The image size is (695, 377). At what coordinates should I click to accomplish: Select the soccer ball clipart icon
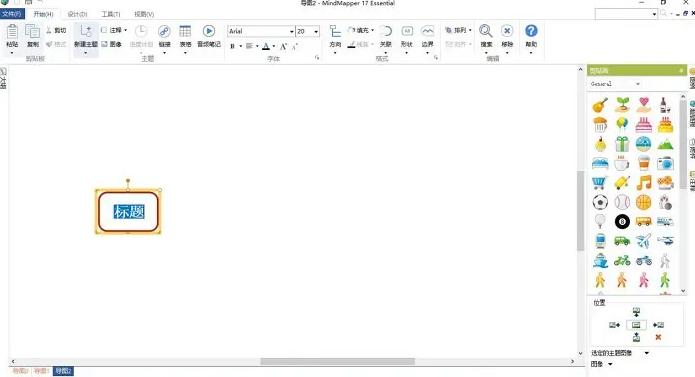tap(600, 202)
